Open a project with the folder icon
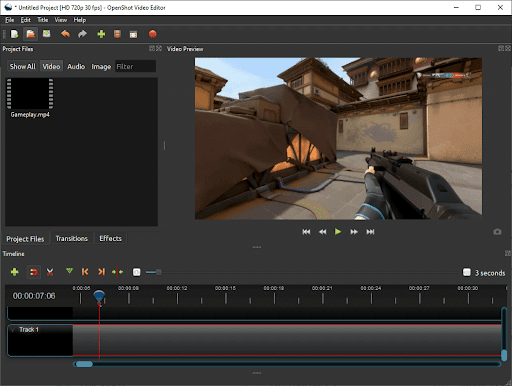This screenshot has height=386, width=512. [30, 34]
